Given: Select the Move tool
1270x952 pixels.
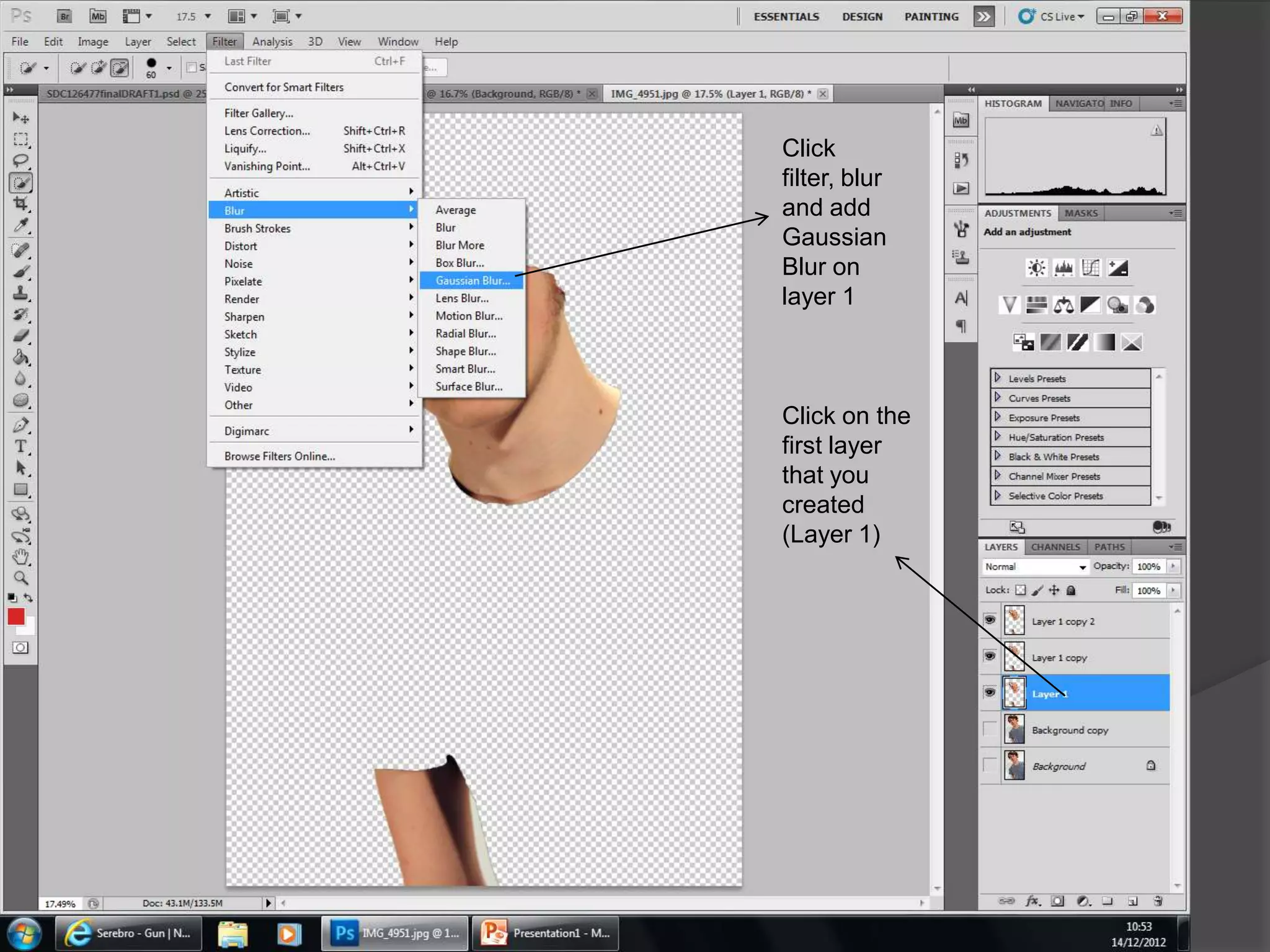Looking at the screenshot, I should coord(20,118).
